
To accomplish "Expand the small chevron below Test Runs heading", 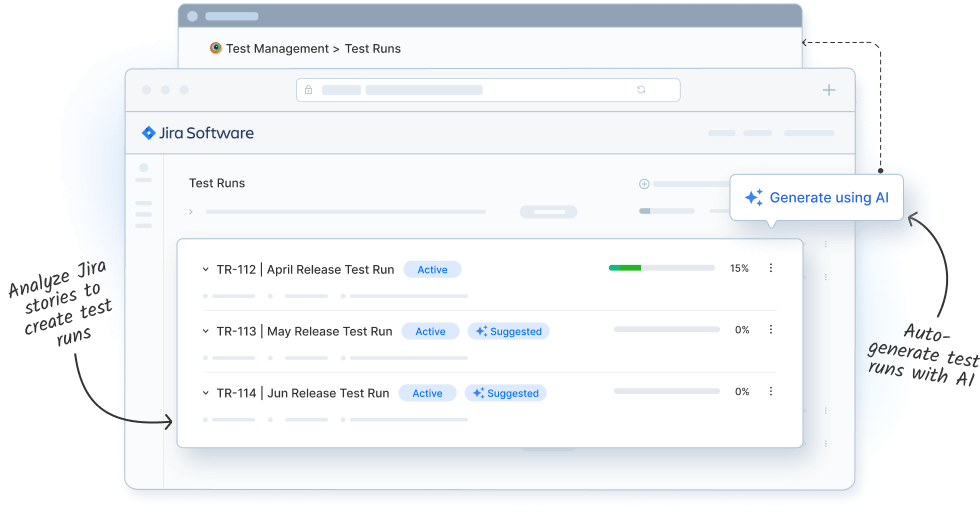I will tap(191, 212).
